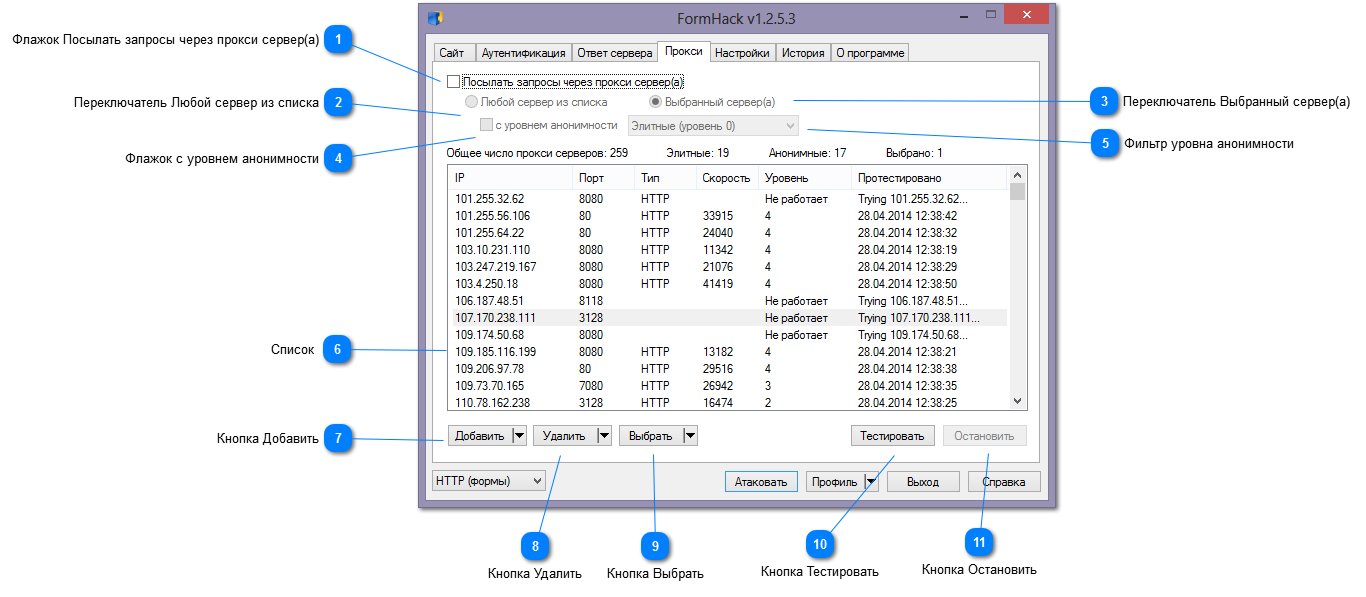Click numbered callout badge 11
Screen dimensions: 1366x597
click(x=979, y=541)
